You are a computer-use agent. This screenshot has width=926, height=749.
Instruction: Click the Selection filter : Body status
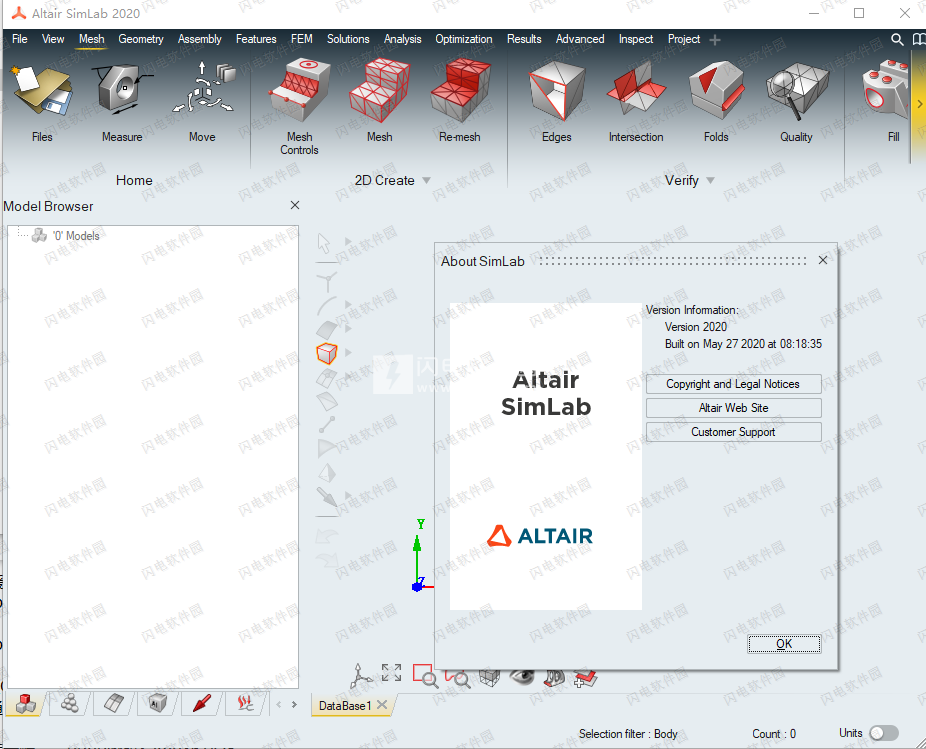click(x=628, y=734)
